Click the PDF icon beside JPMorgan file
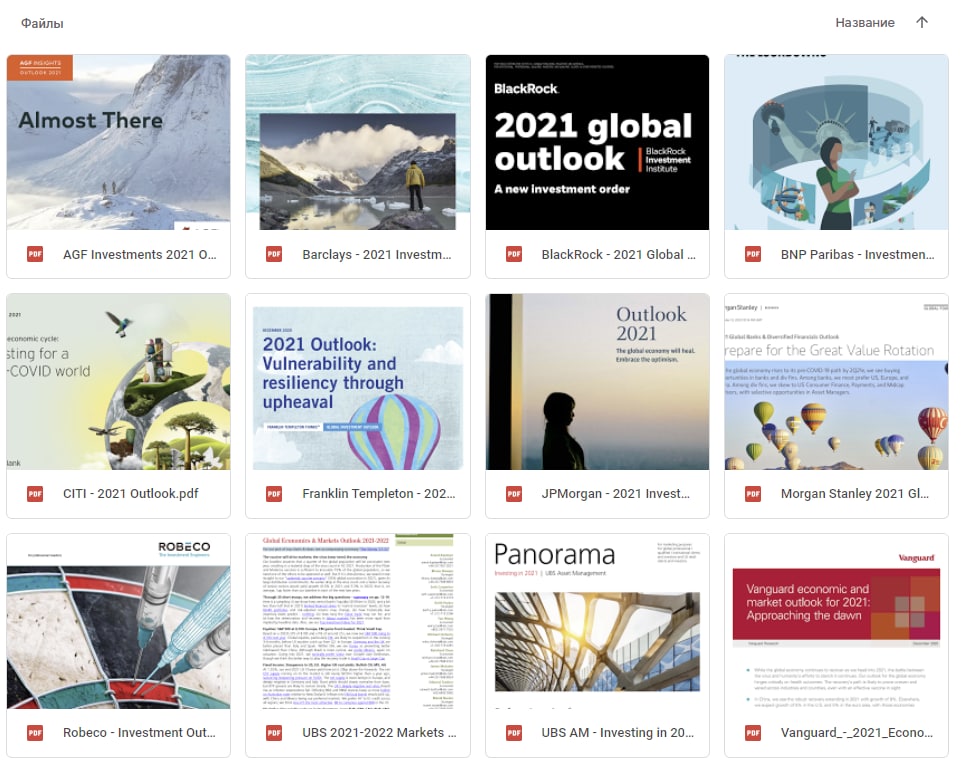This screenshot has width=971, height=771. coord(514,494)
